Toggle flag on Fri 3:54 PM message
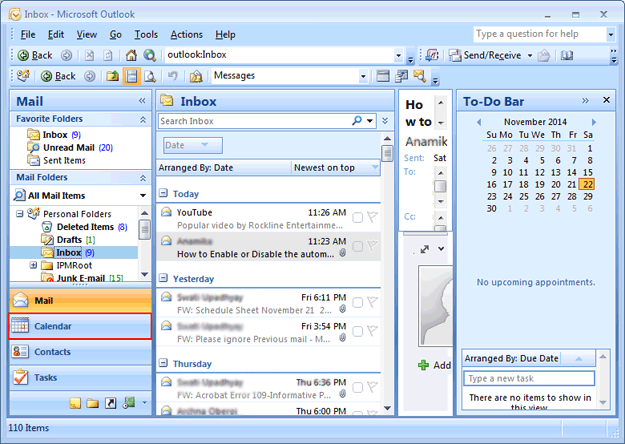This screenshot has width=625, height=444. (372, 332)
